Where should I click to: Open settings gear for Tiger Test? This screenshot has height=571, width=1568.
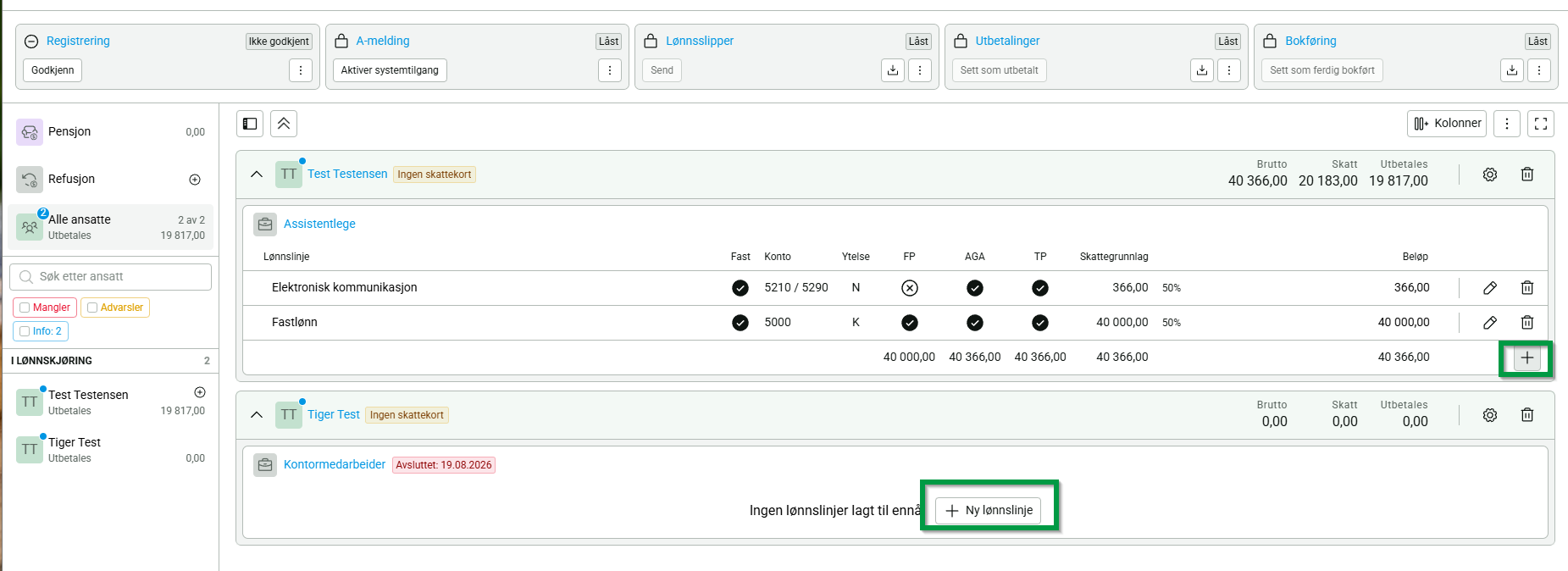click(1490, 415)
